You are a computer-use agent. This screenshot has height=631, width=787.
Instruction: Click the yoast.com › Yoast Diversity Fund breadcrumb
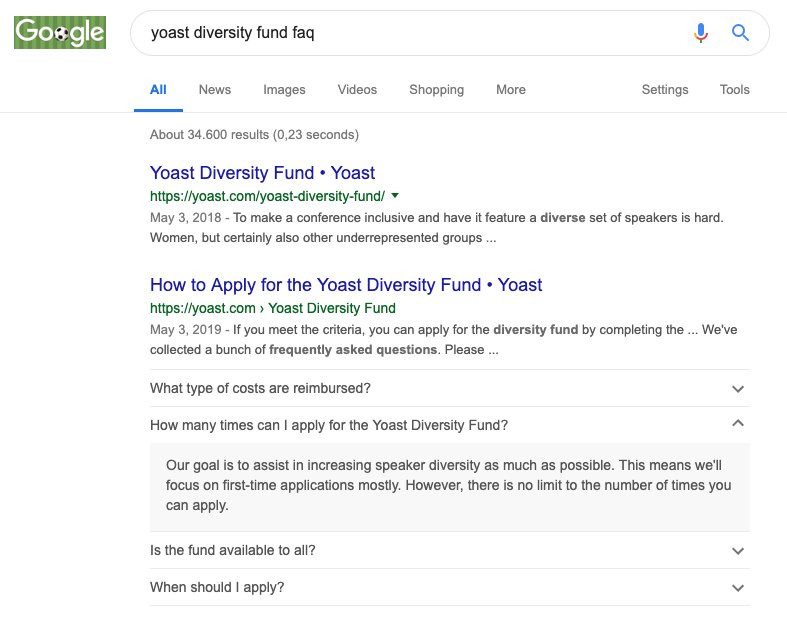point(272,308)
